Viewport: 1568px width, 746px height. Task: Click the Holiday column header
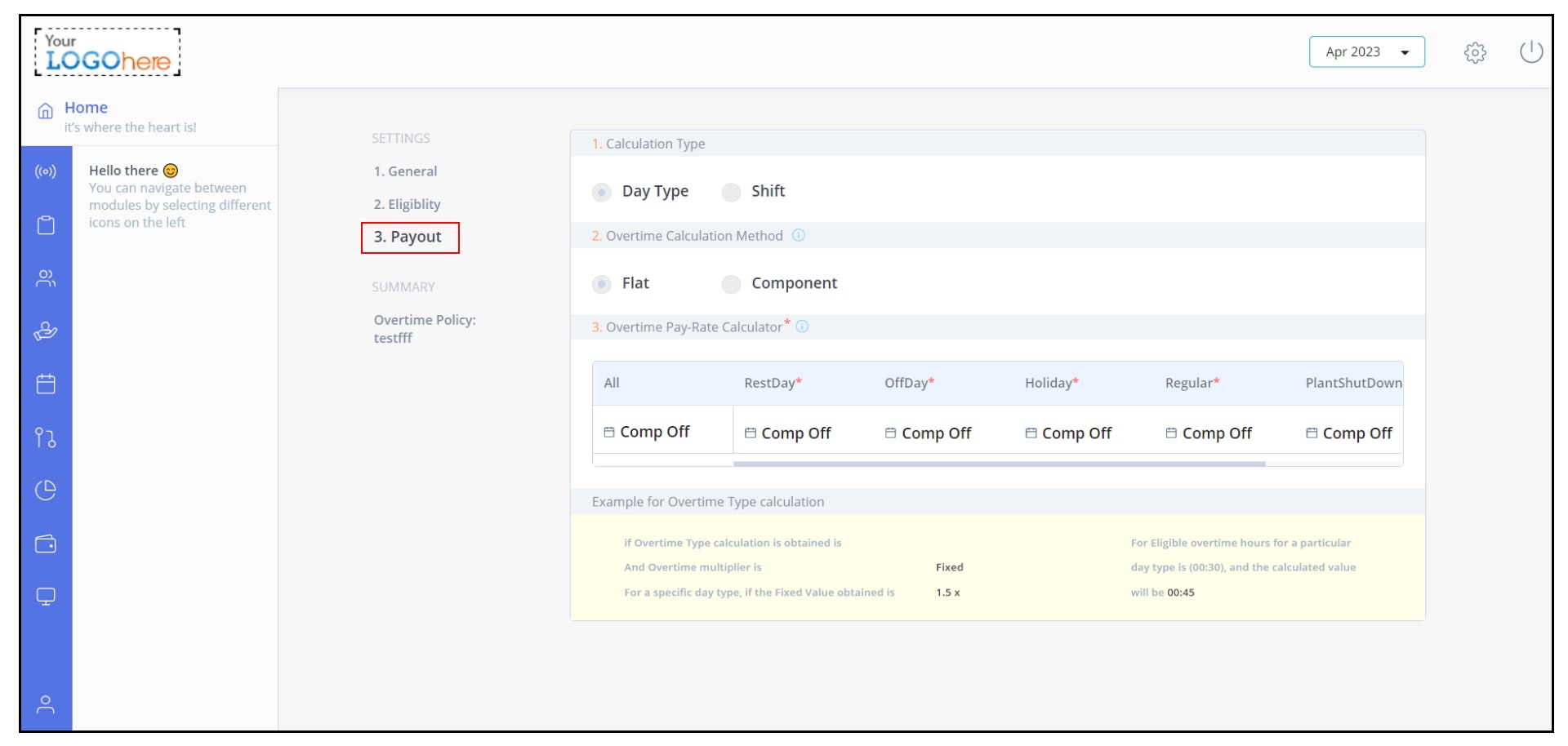click(1052, 383)
